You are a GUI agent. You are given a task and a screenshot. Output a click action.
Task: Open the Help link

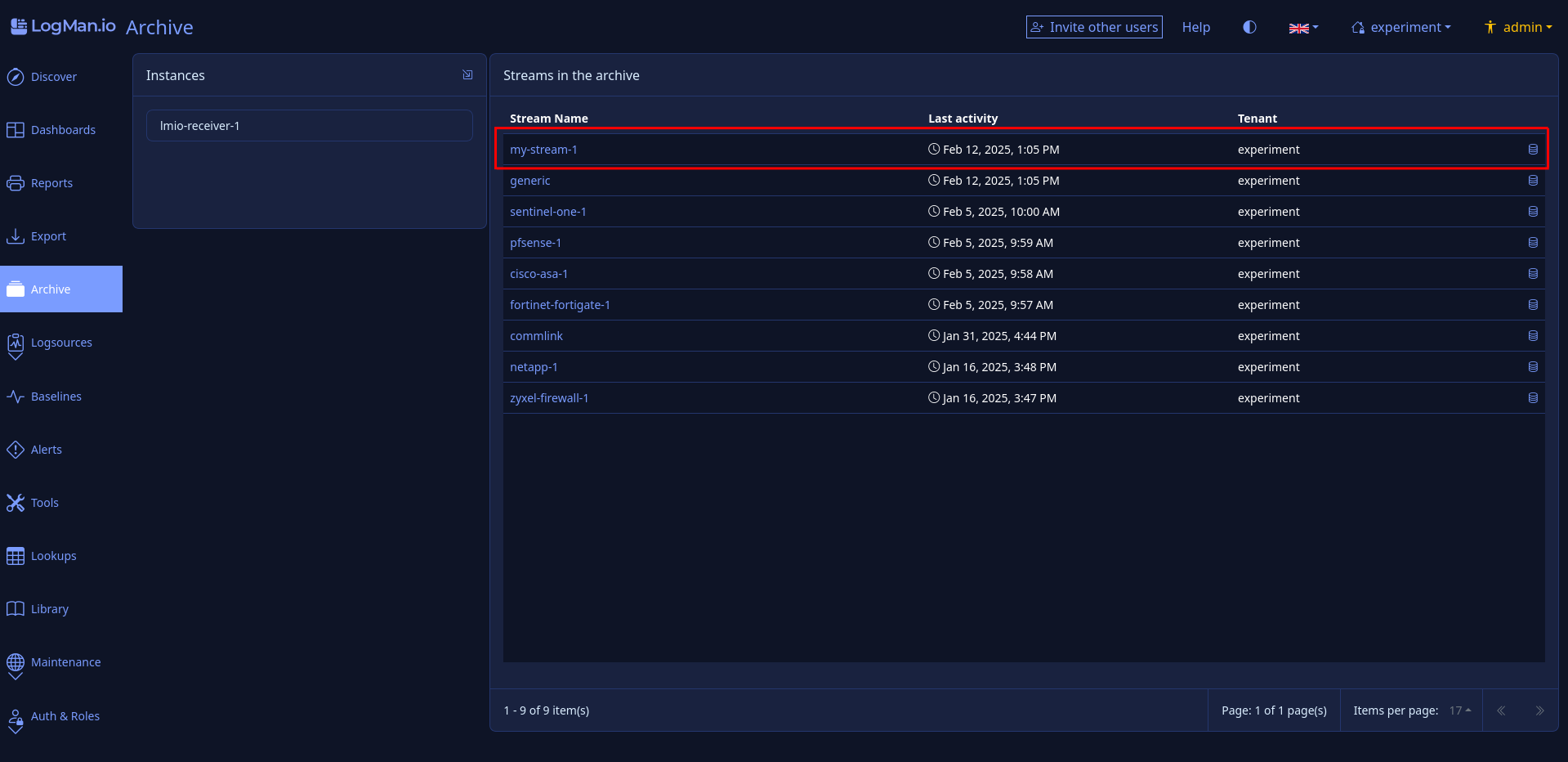click(1195, 28)
